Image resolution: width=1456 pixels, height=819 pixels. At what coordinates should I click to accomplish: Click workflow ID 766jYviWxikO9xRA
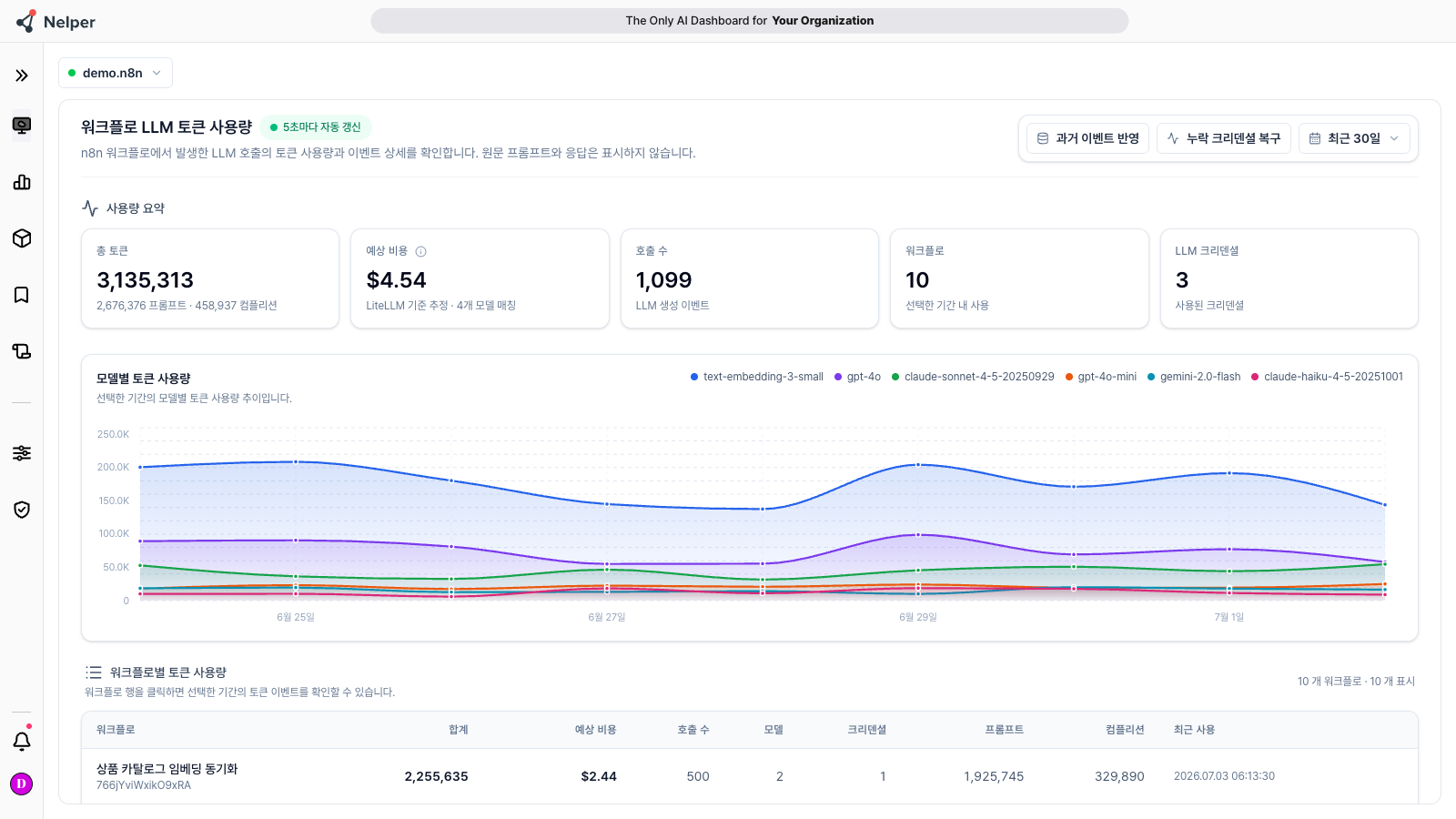tap(144, 785)
